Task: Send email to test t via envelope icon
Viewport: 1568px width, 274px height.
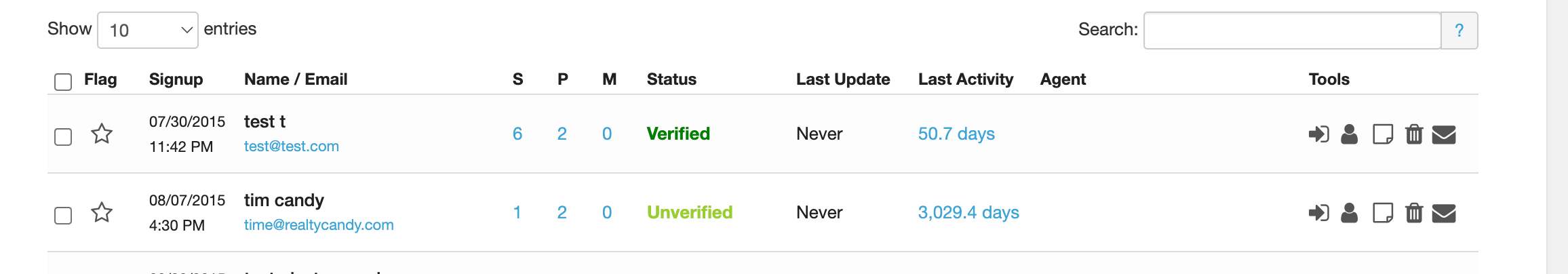Action: (1444, 134)
